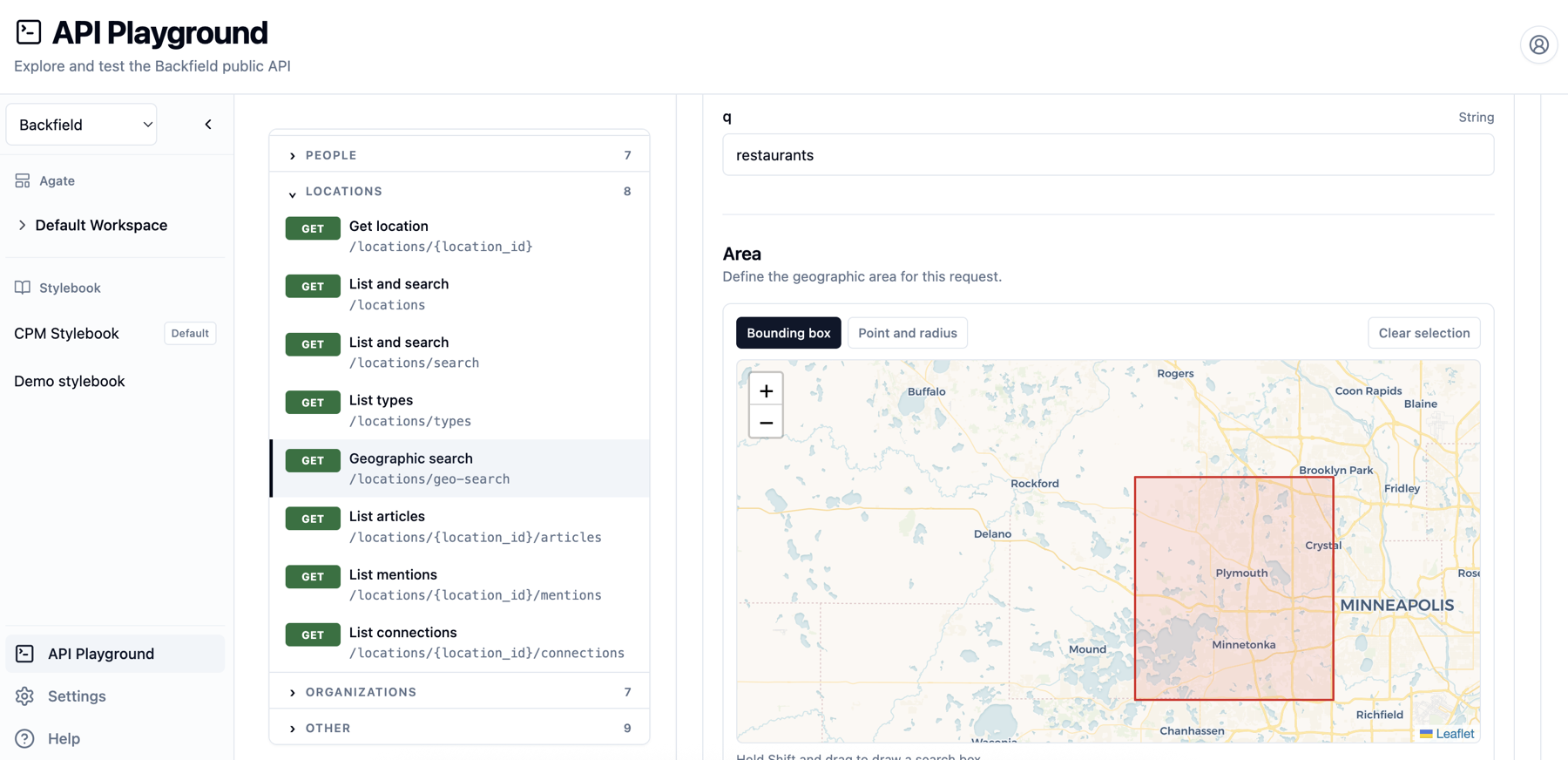Collapse the sidebar with the left chevron
Screen dimensions: 1568x760
point(208,125)
